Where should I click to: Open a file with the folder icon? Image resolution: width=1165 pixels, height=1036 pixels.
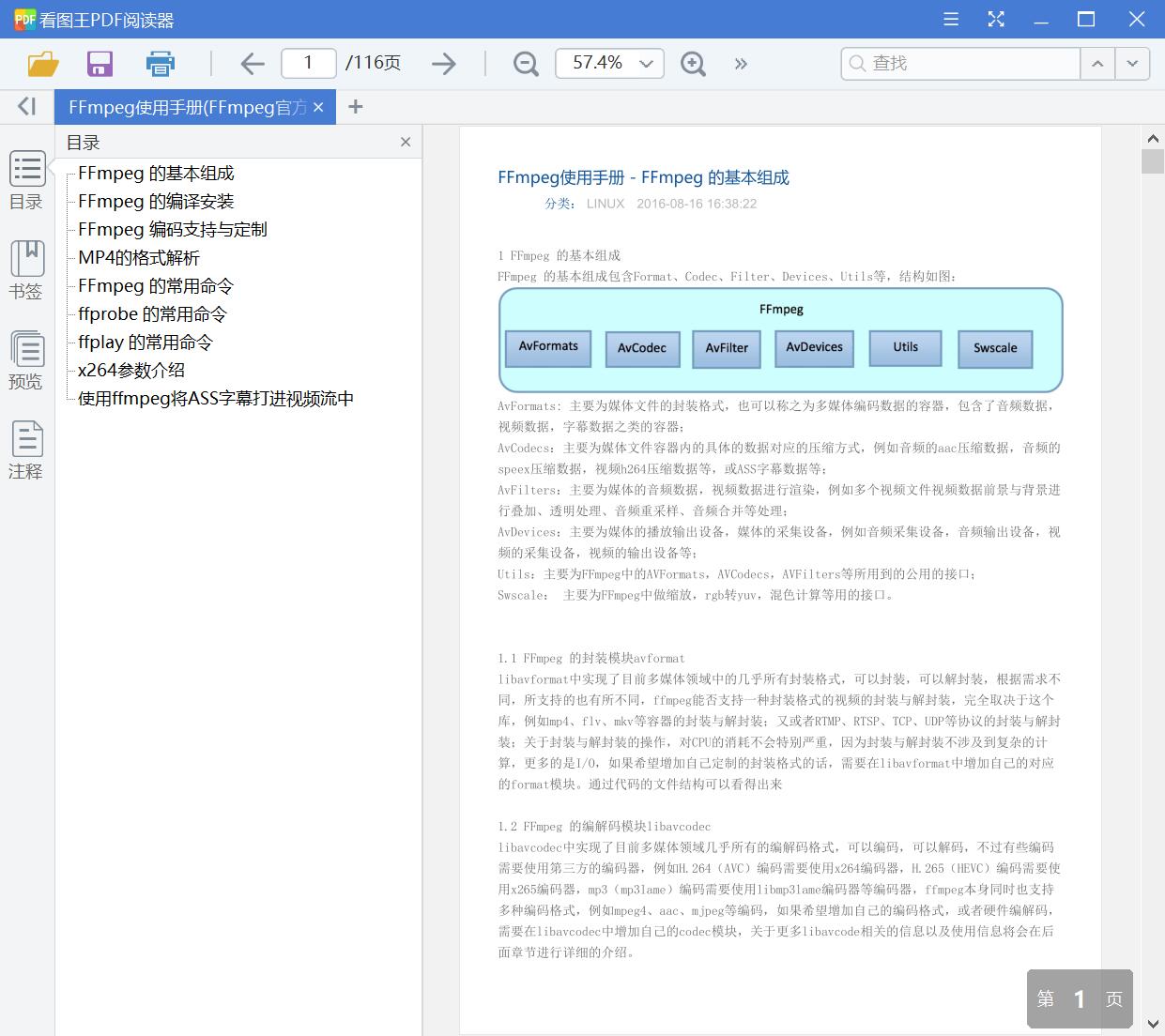tap(43, 64)
